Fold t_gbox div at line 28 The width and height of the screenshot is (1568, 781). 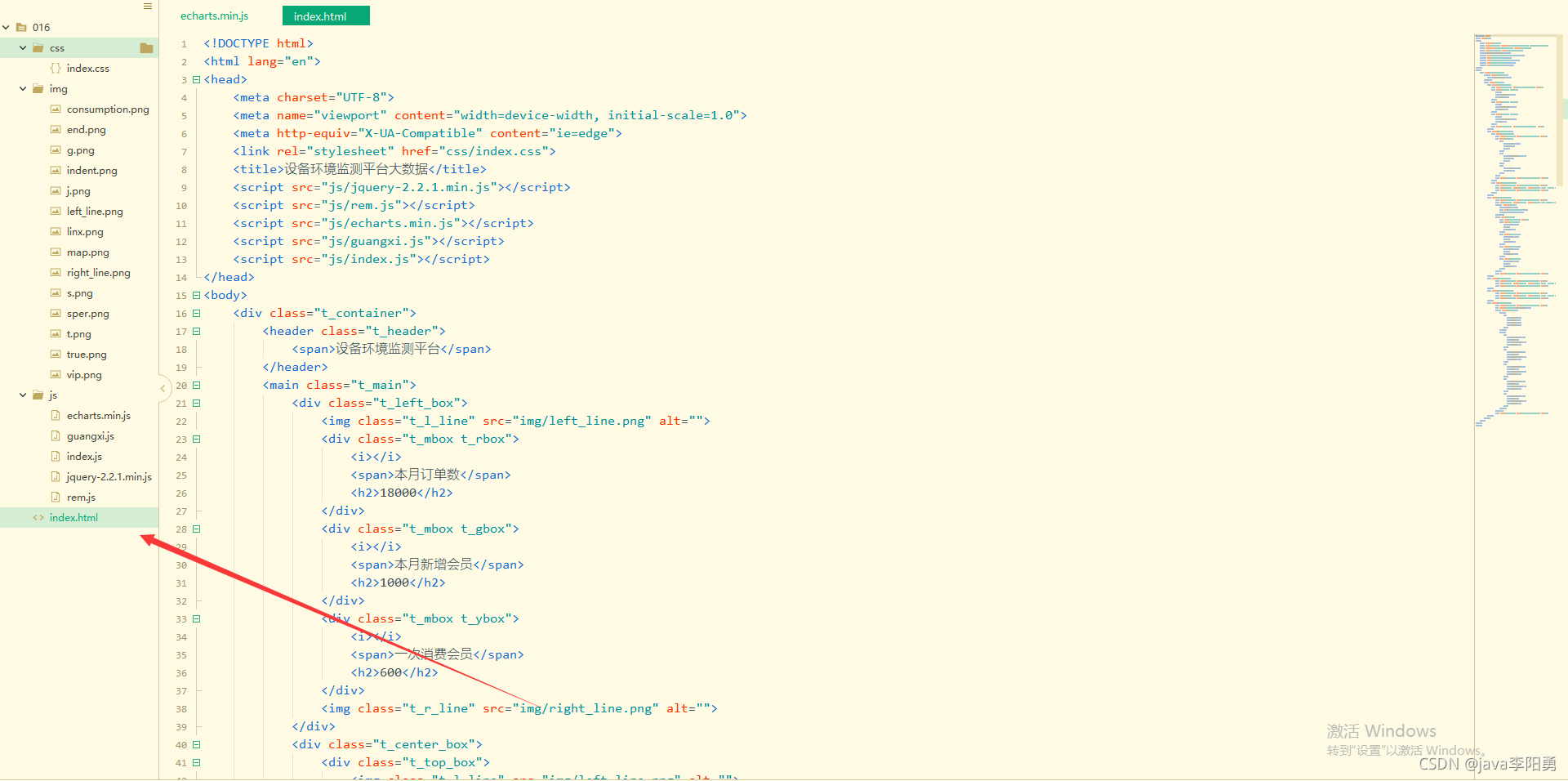[196, 529]
